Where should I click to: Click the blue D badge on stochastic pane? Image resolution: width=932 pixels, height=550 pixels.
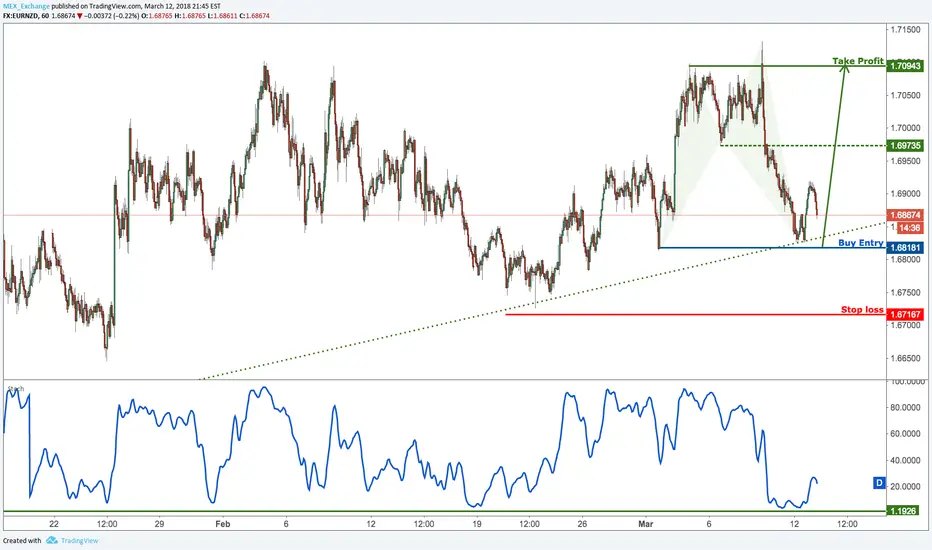pyautogui.click(x=879, y=483)
